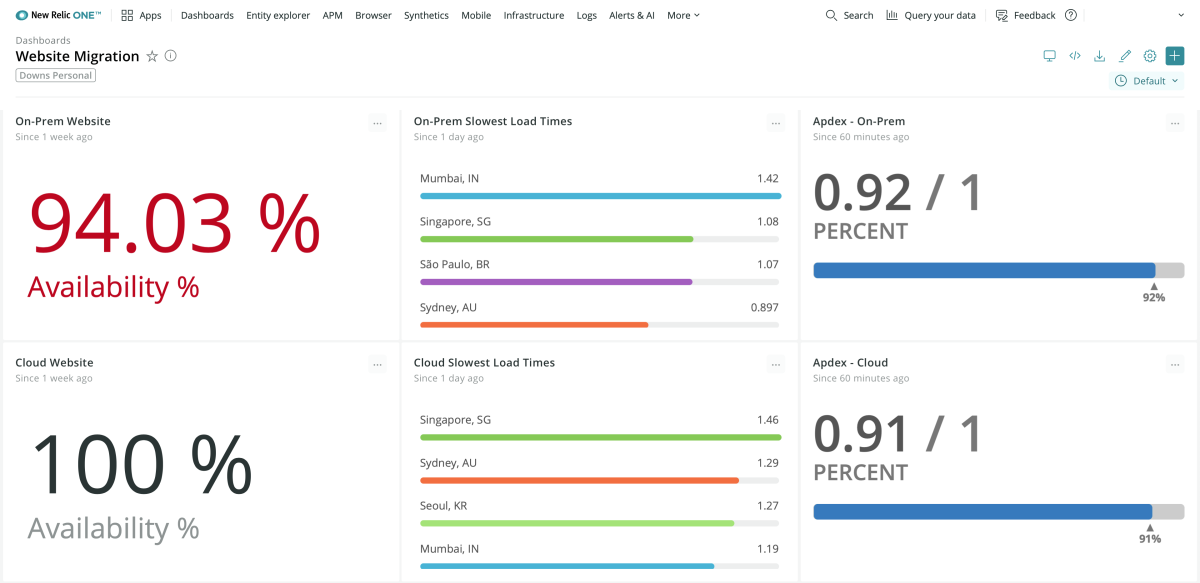This screenshot has width=1200, height=583.
Task: Click the 1.42 value next to Mumbai, IN
Action: click(x=768, y=178)
